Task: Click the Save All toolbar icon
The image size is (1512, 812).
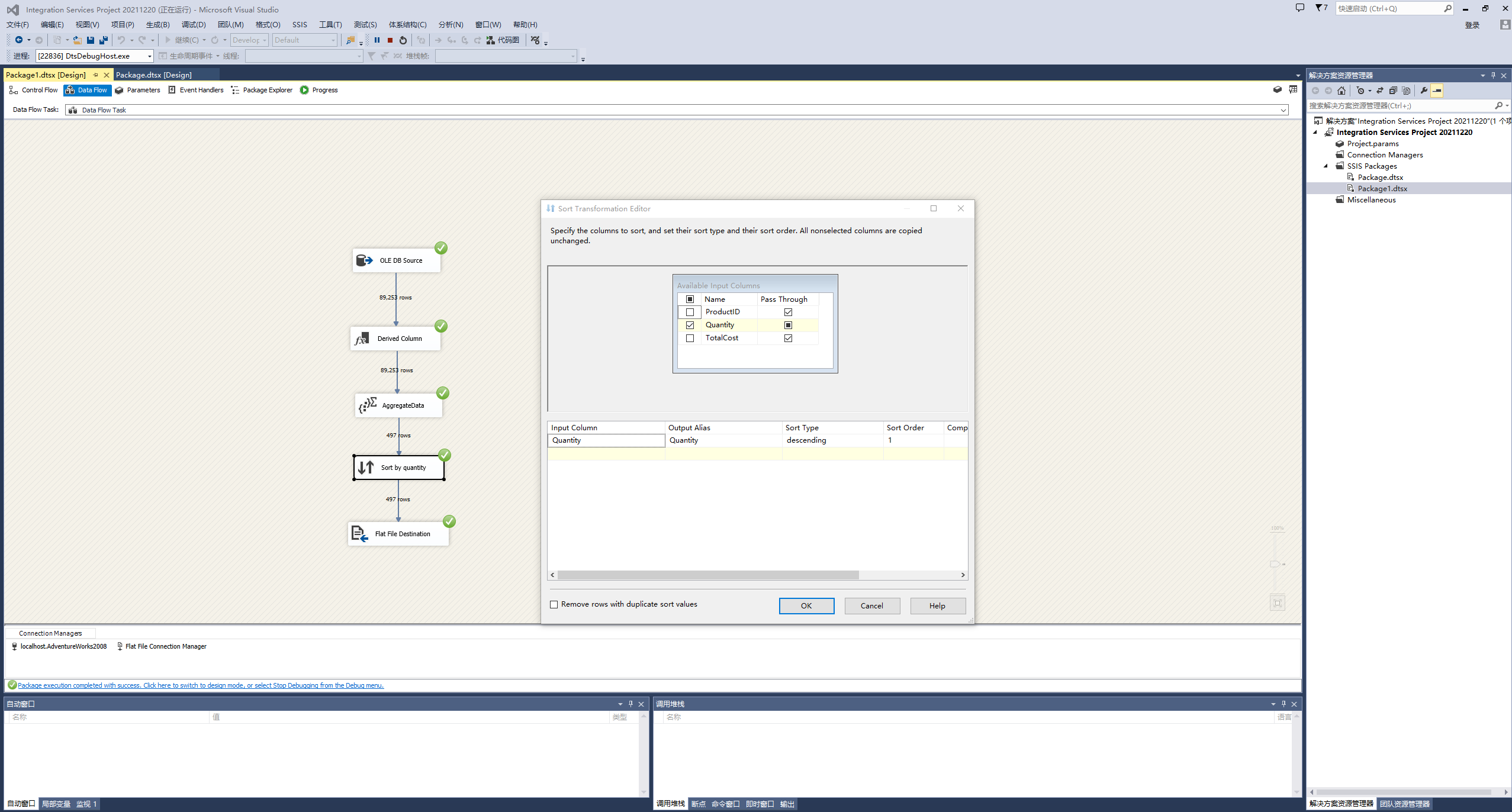Action: pos(104,40)
